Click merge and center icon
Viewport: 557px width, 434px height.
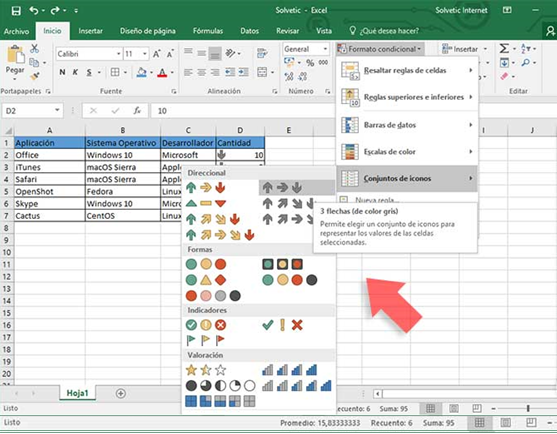pyautogui.click(x=262, y=72)
